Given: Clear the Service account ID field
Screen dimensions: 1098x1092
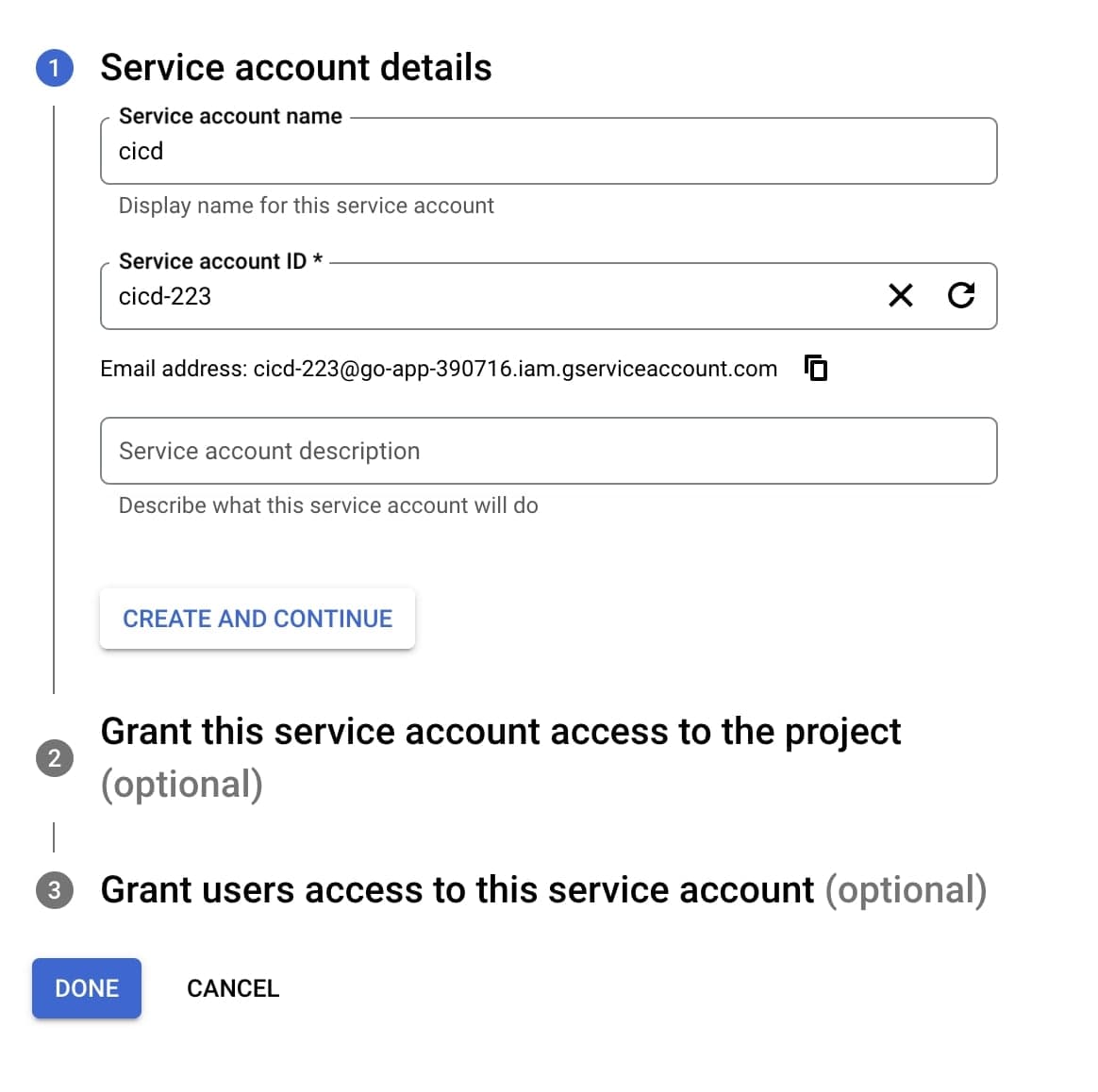Looking at the screenshot, I should click(901, 296).
